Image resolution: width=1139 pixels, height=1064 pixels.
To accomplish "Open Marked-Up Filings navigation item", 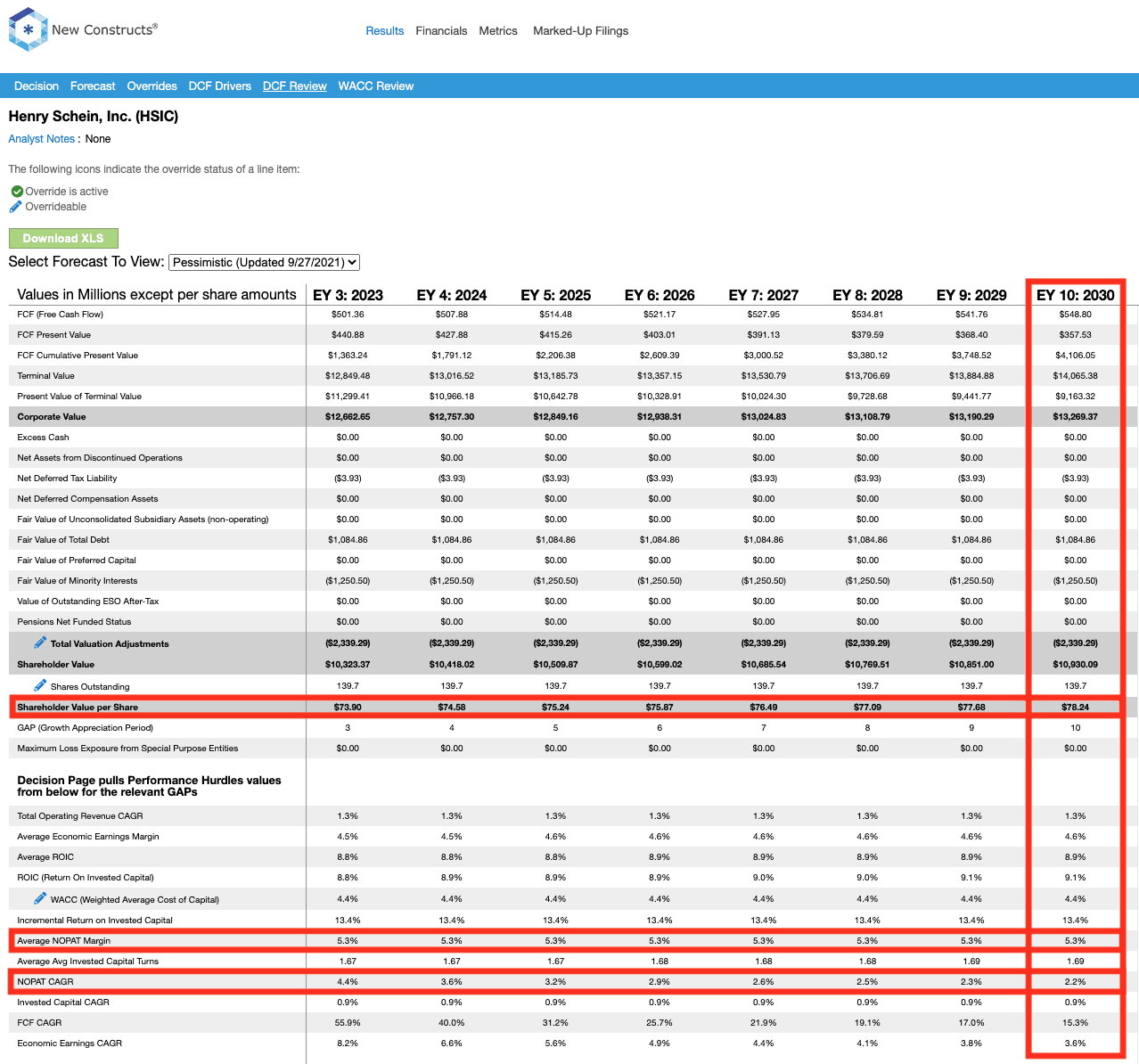I will pyautogui.click(x=580, y=31).
